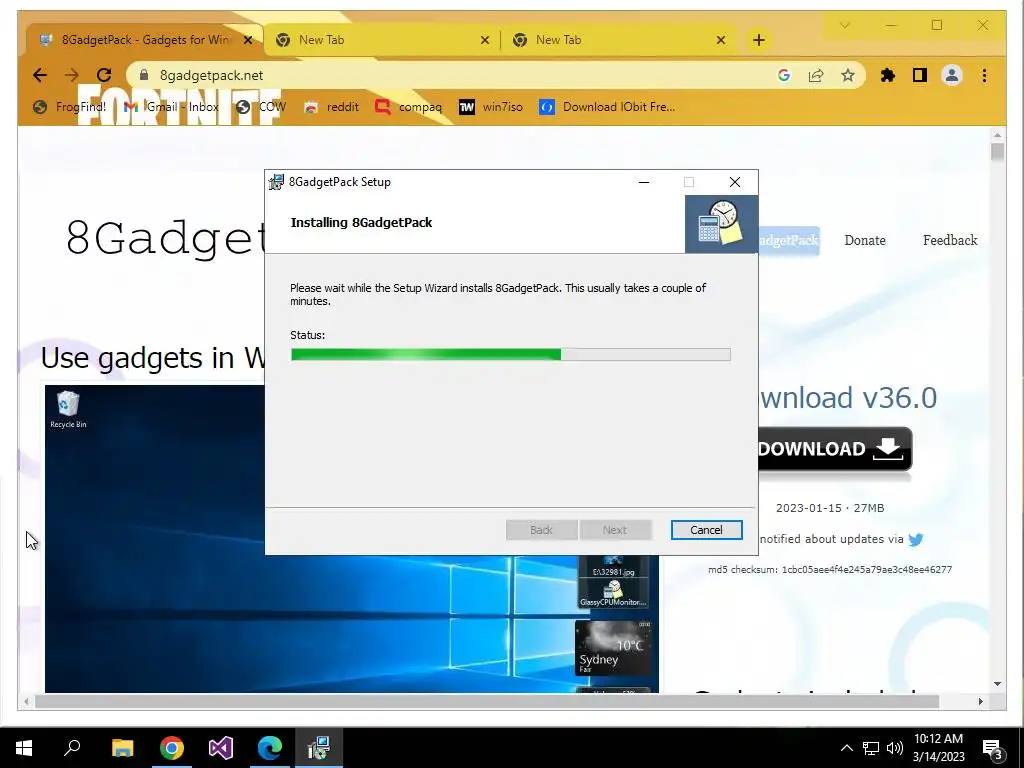This screenshot has height=768, width=1024.
Task: Click the black DOWNLOAD button
Action: click(x=834, y=449)
